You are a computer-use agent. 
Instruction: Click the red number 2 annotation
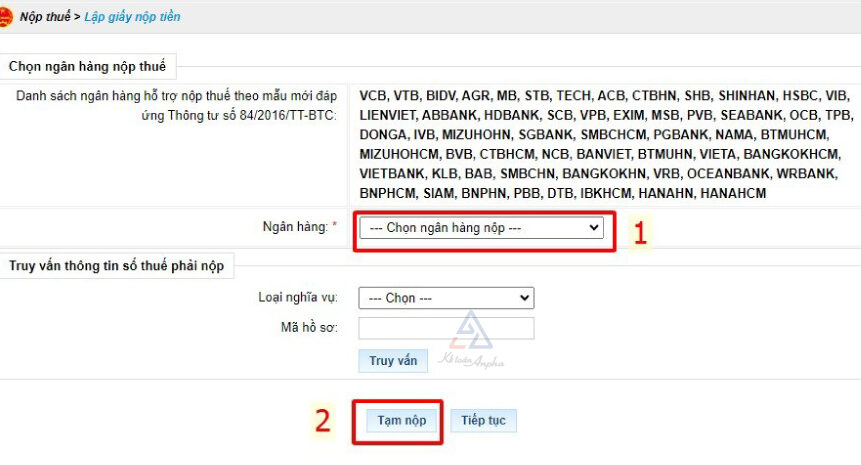click(322, 421)
